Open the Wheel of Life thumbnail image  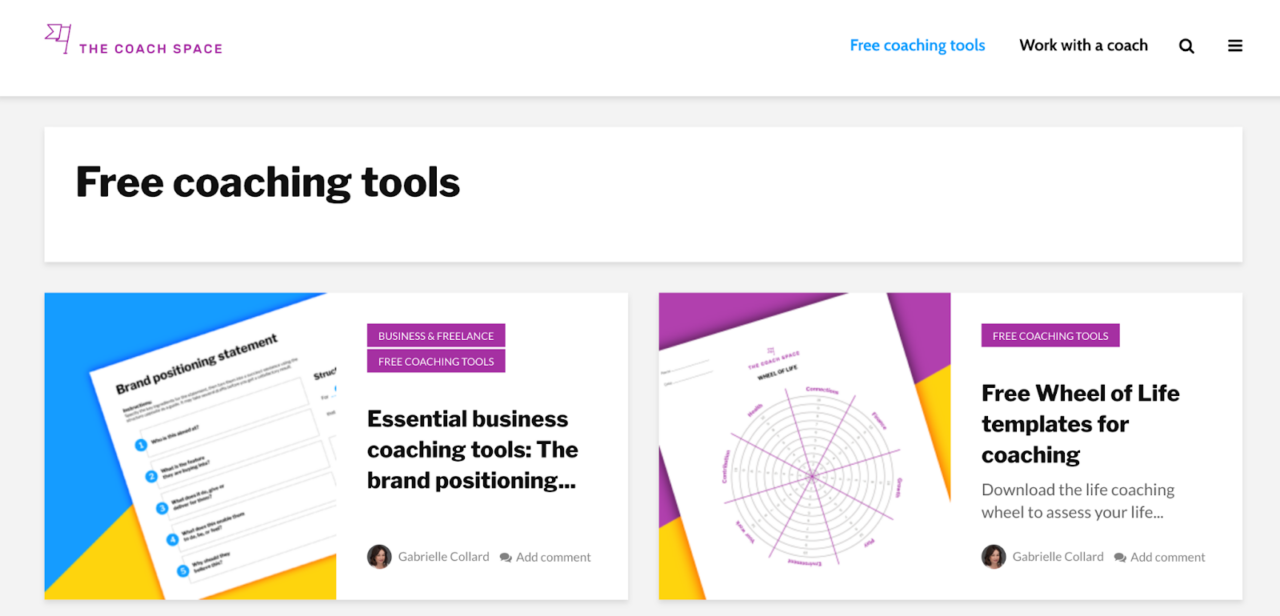804,446
